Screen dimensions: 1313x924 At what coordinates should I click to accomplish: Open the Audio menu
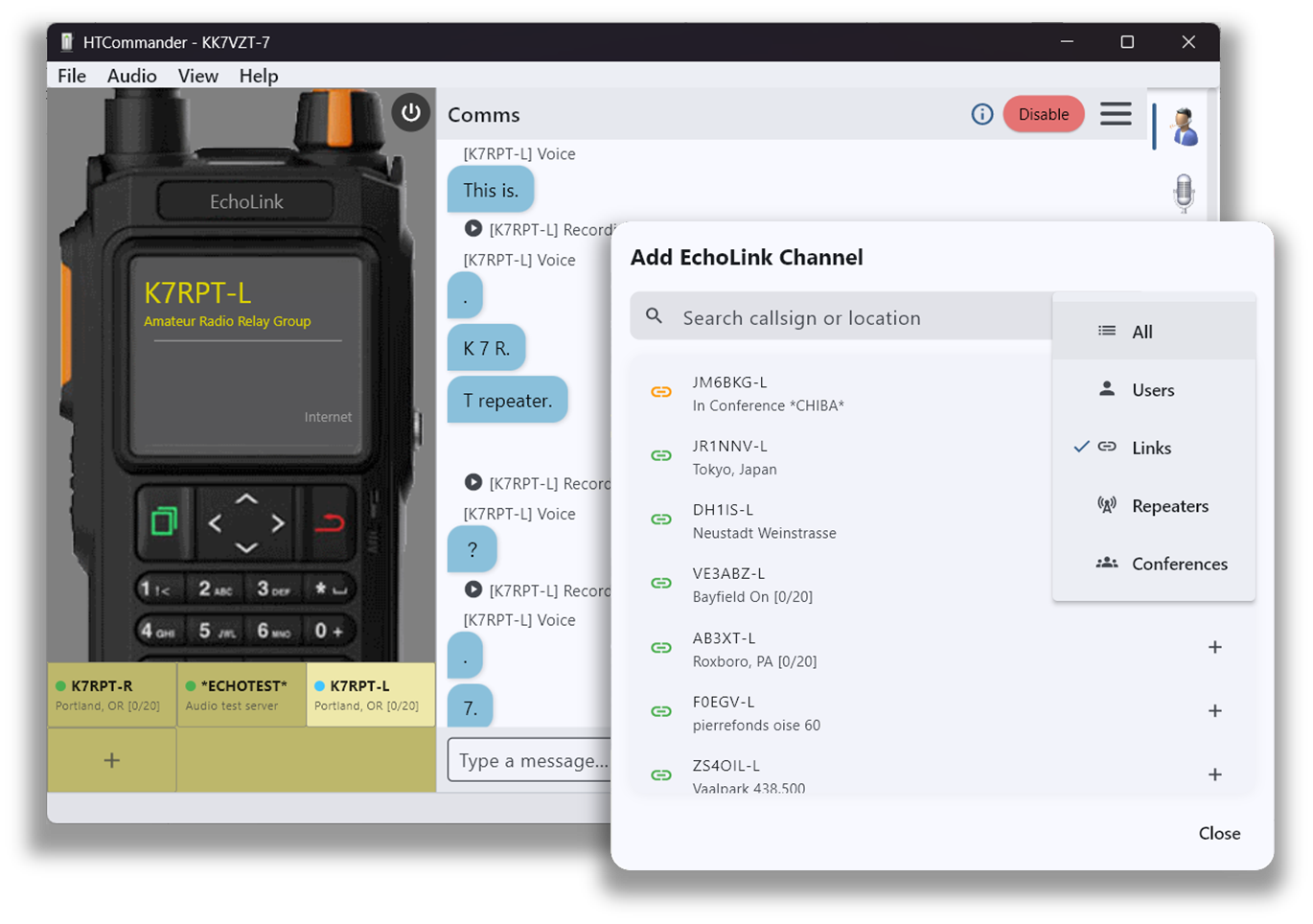(x=132, y=76)
